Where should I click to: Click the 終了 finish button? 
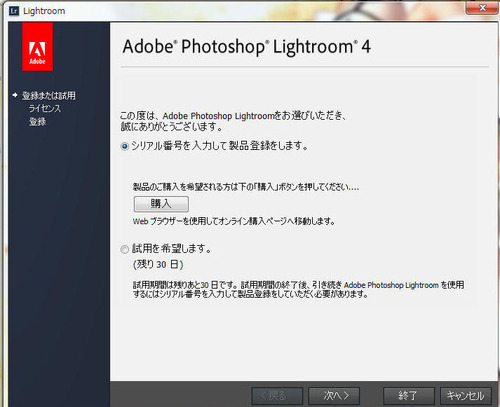tap(409, 396)
